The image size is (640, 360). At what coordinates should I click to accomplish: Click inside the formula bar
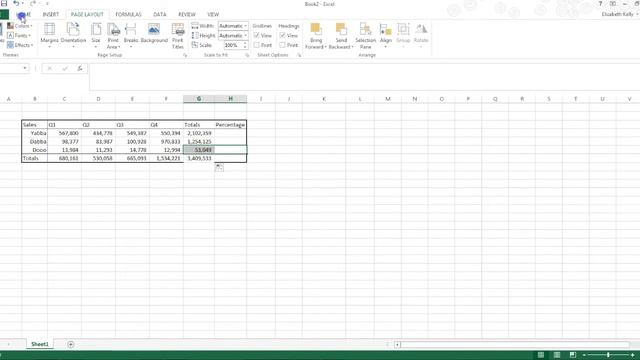coord(363,77)
